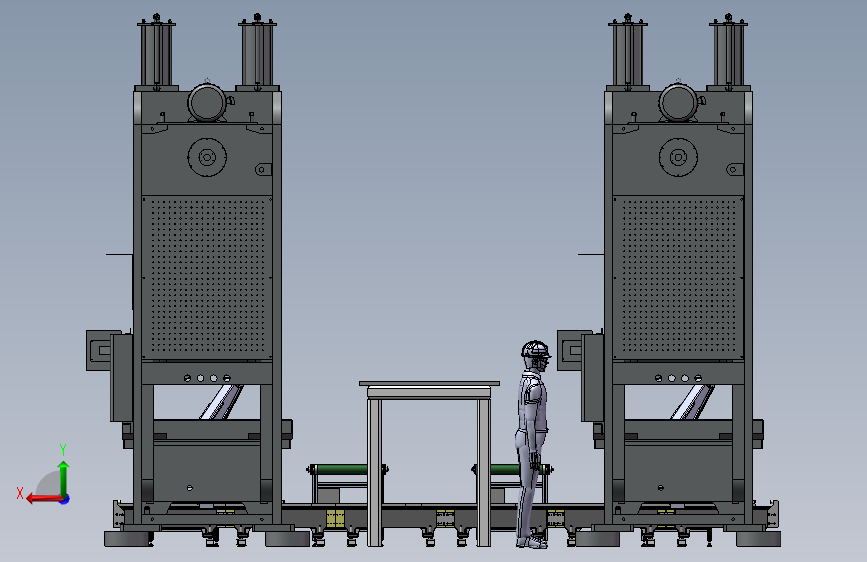This screenshot has height=562, width=867.
Task: Select the right press's perforated guard panel
Action: [x=678, y=278]
